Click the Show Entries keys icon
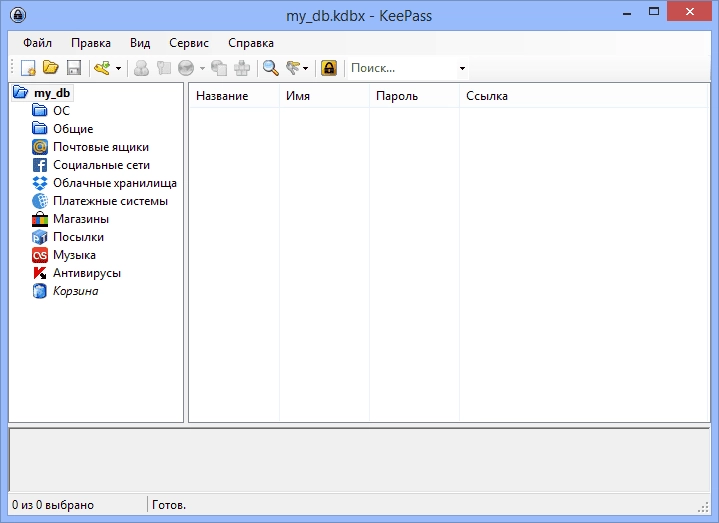The image size is (719, 523). coord(293,68)
